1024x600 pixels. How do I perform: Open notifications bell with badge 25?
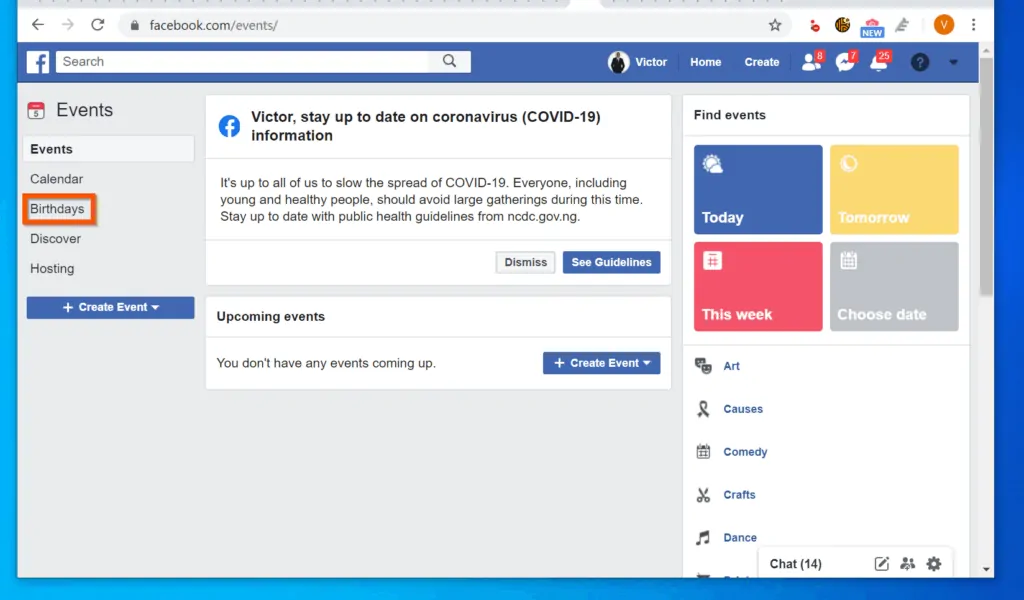click(x=880, y=62)
